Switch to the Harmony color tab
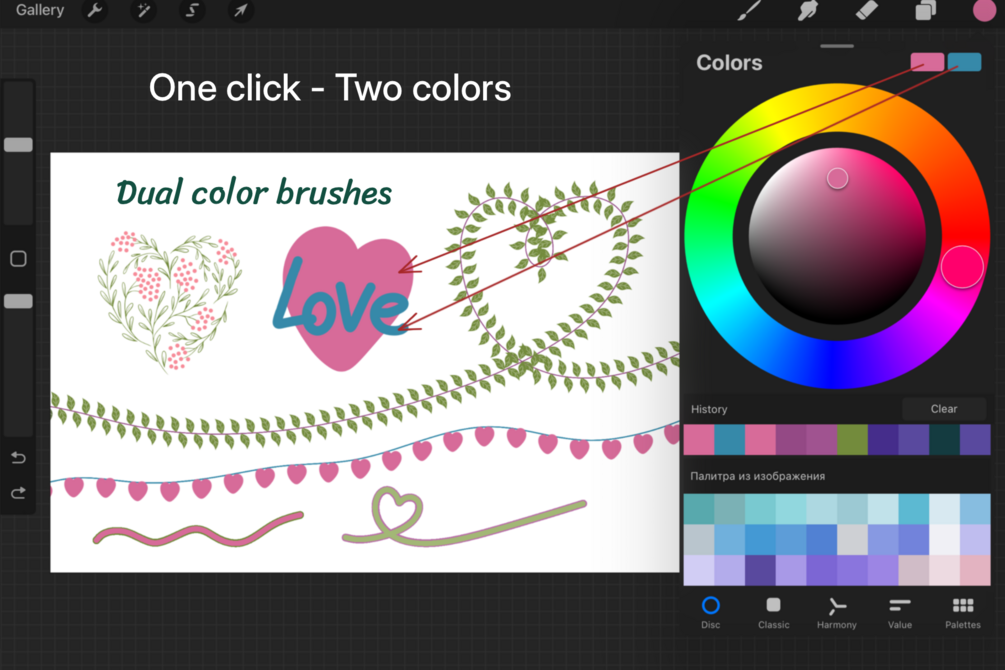Screen dimensions: 1005x670 point(836,614)
